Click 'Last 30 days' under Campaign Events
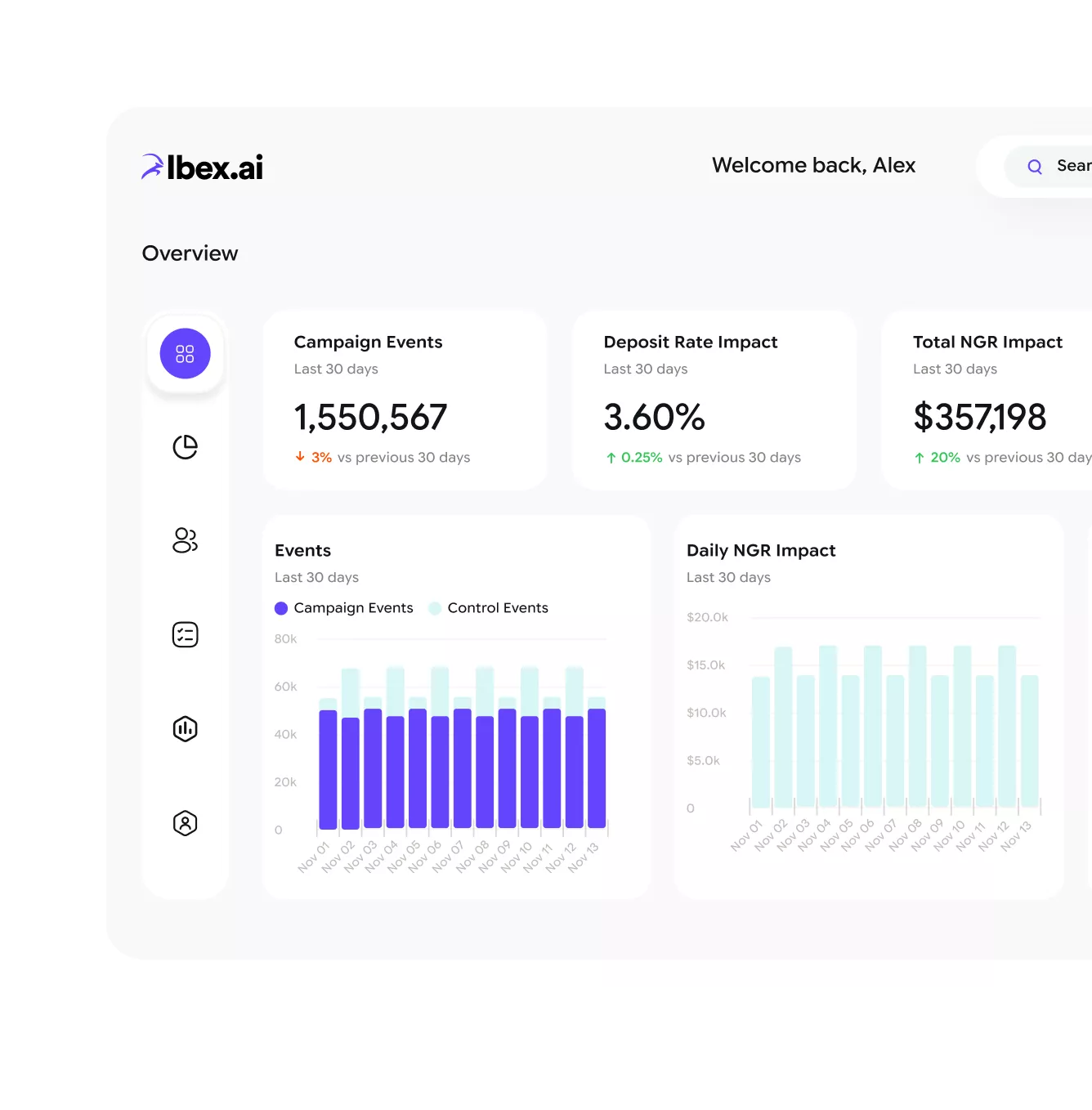 coord(336,369)
